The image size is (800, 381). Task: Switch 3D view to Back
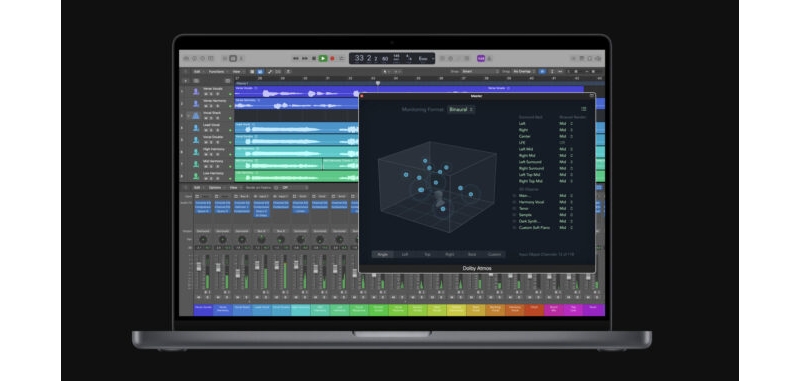(472, 254)
